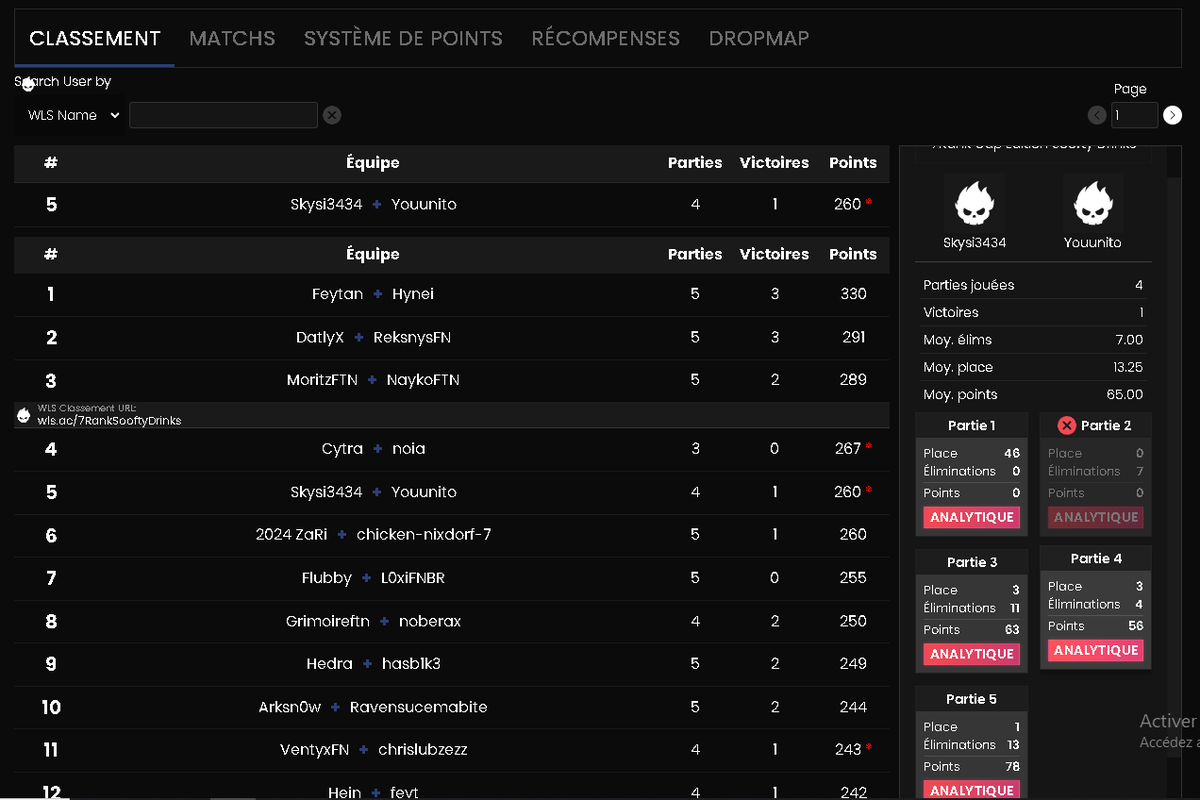Select 2024 ZaRi + chicken-nixdorf-7 row
The image size is (1200, 800).
pos(452,535)
